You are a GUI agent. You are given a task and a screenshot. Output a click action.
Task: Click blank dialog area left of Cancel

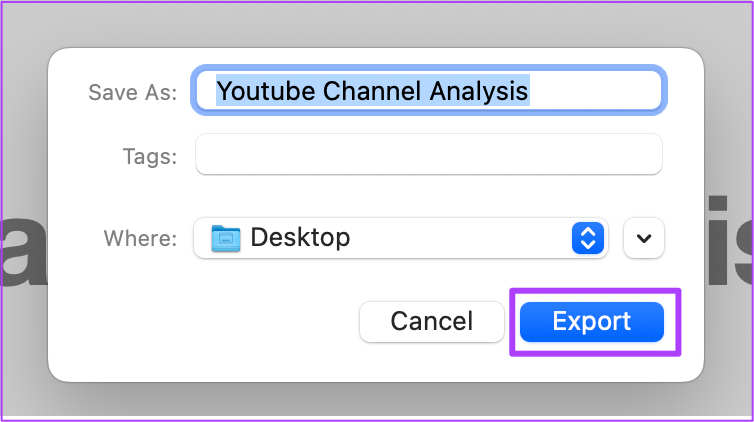pyautogui.click(x=202, y=322)
